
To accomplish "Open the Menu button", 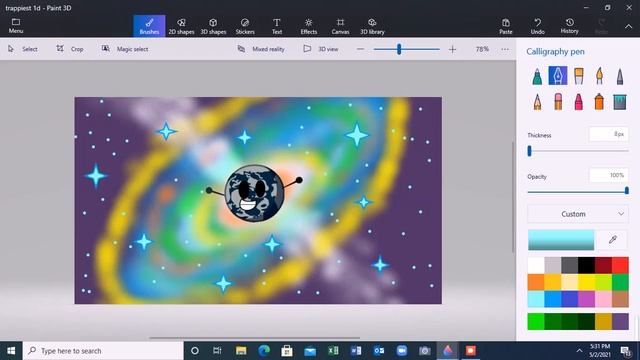I will pos(16,26).
